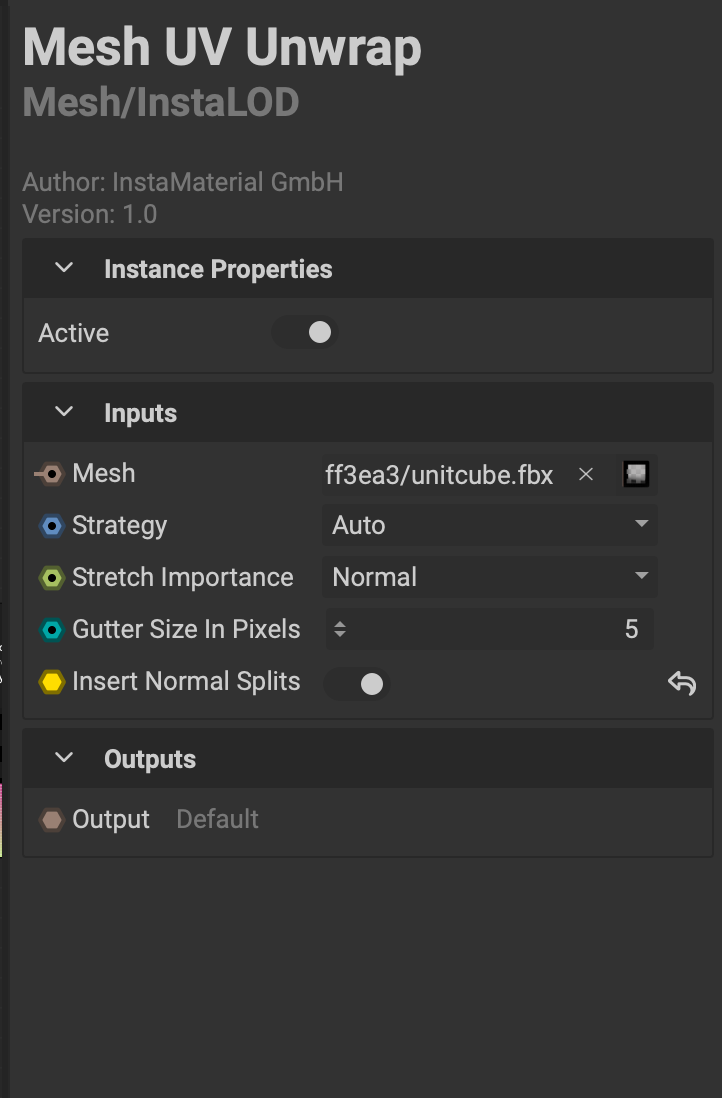Click the green Stretch Importance socket icon
The image size is (722, 1098).
click(x=51, y=578)
